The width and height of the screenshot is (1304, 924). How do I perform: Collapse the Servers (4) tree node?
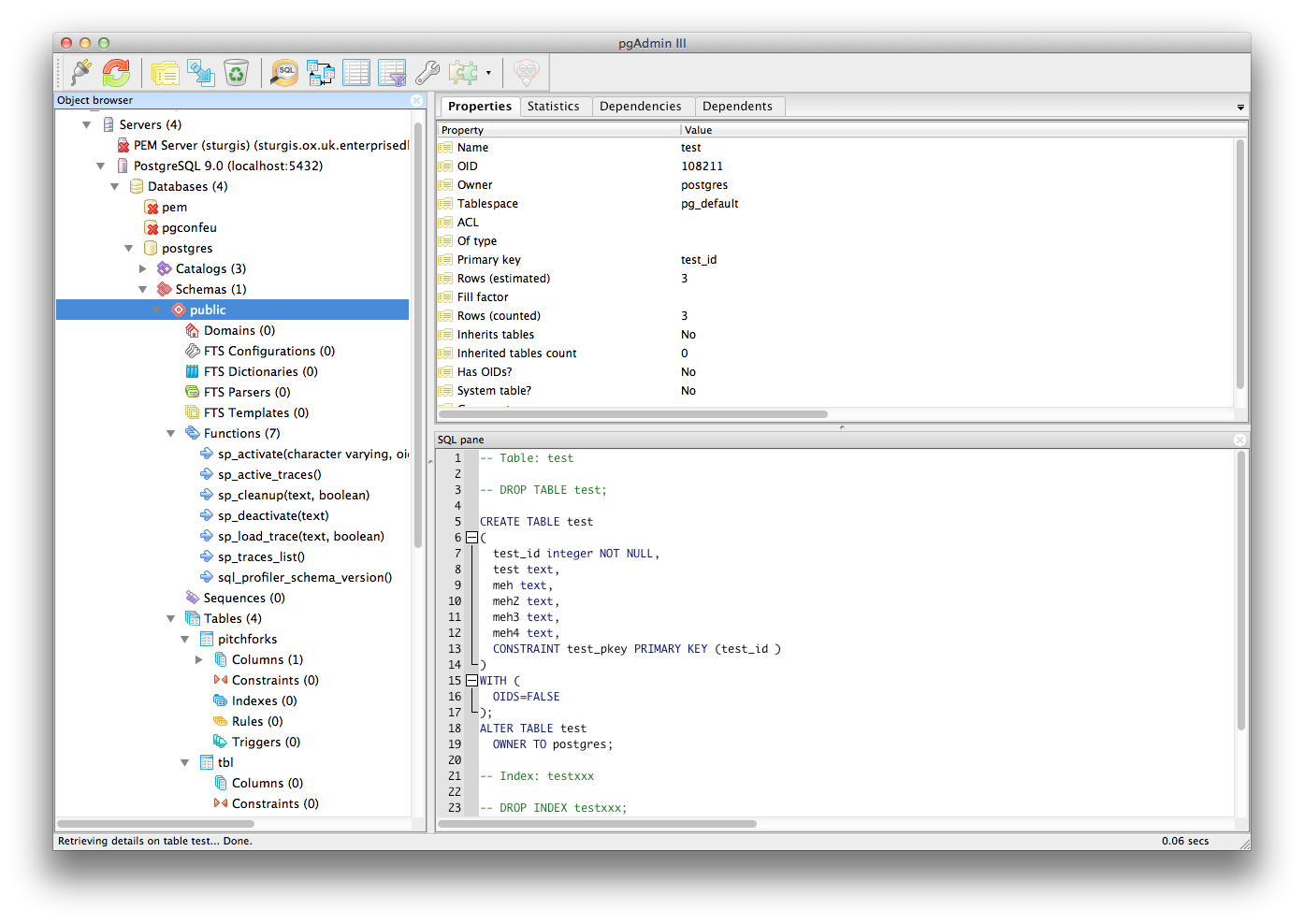(x=87, y=124)
